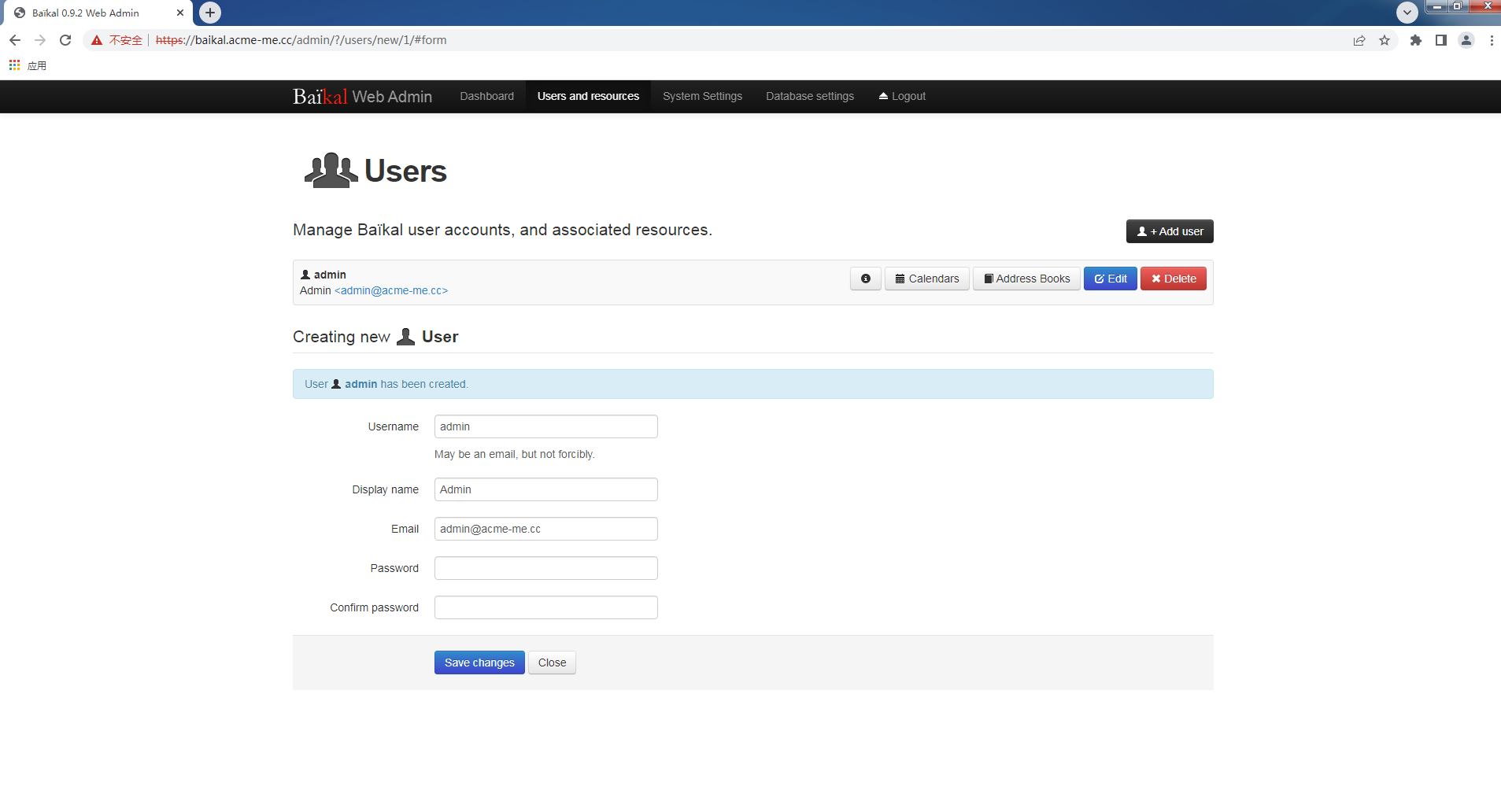This screenshot has height=812, width=1501.
Task: Open the Chrome three-dot menu
Action: 1492,40
